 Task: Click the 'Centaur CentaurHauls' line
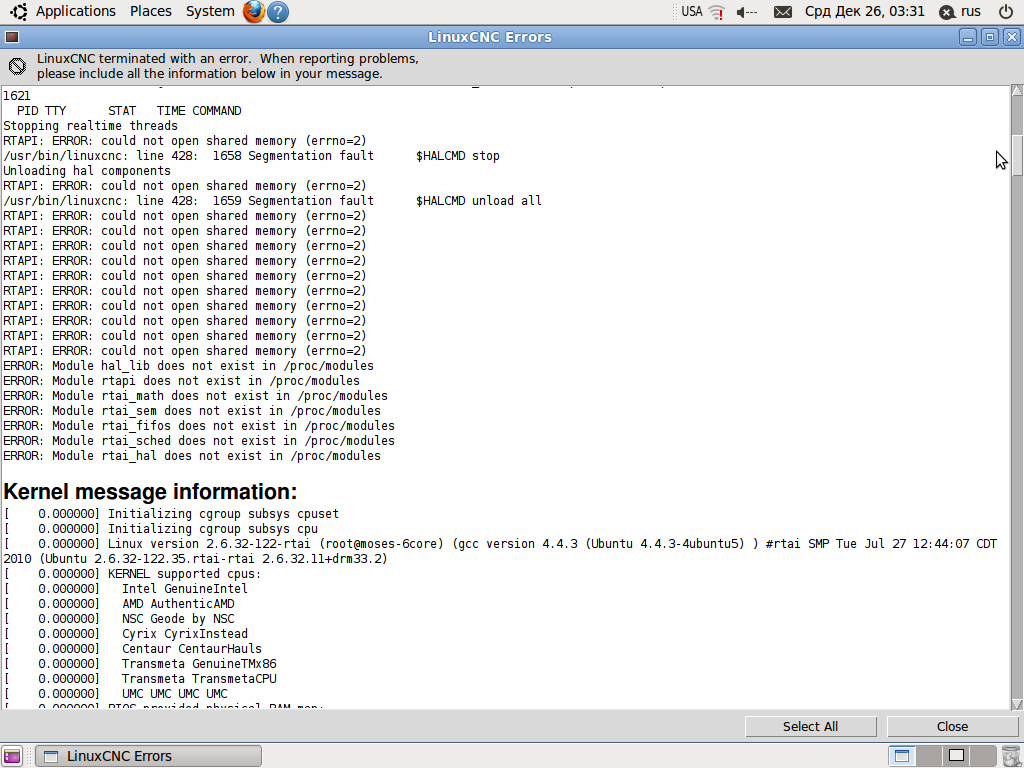[133, 648]
